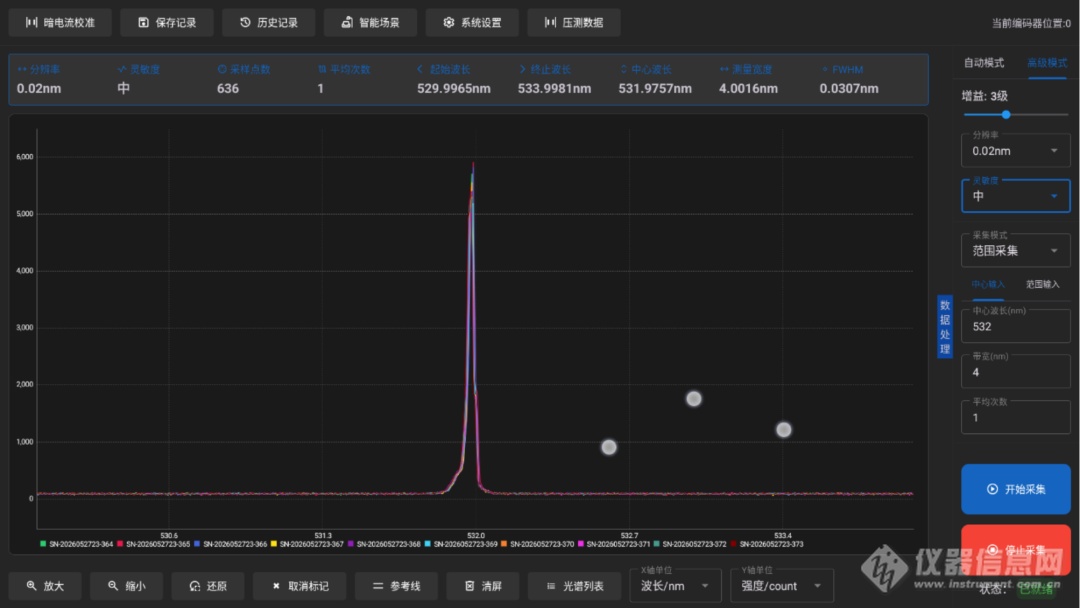The width and height of the screenshot is (1080, 608).
Task: Open the 灵敏度 sensitivity dropdown
Action: (x=1016, y=196)
